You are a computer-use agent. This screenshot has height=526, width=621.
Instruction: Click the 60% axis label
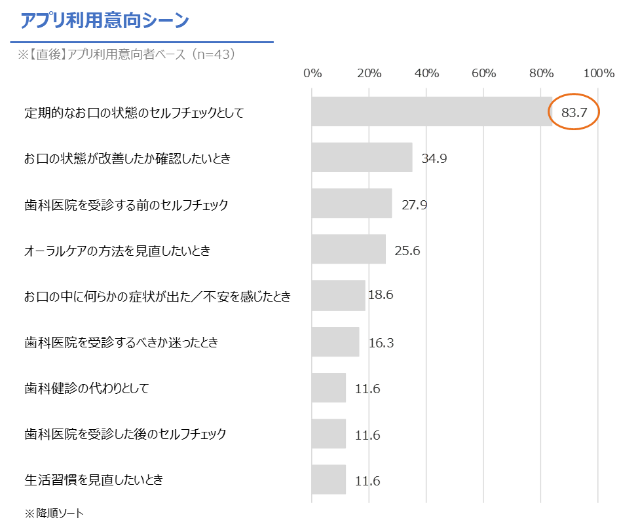pos(484,73)
